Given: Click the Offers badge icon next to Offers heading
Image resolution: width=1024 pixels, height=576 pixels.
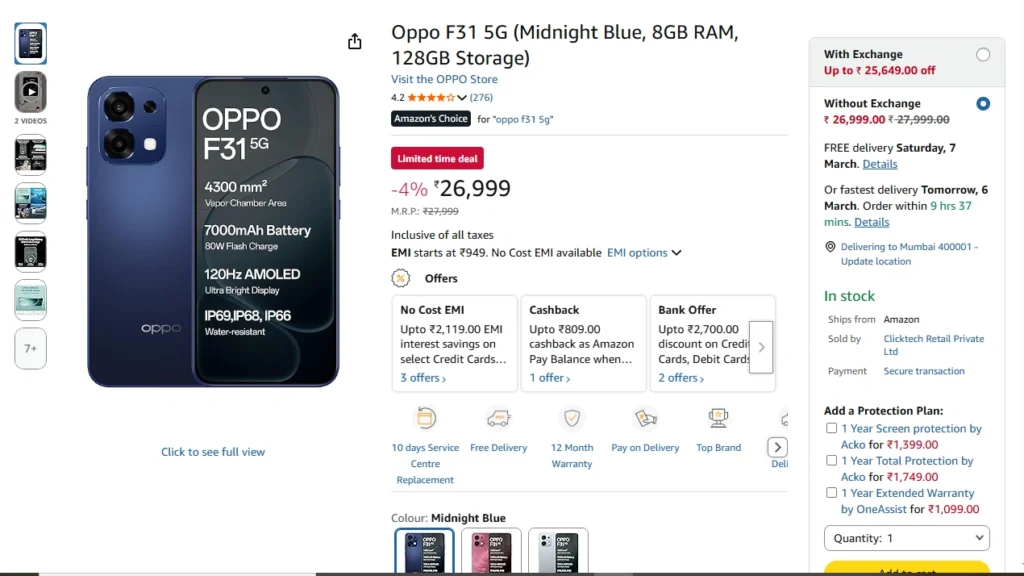Looking at the screenshot, I should (x=400, y=278).
